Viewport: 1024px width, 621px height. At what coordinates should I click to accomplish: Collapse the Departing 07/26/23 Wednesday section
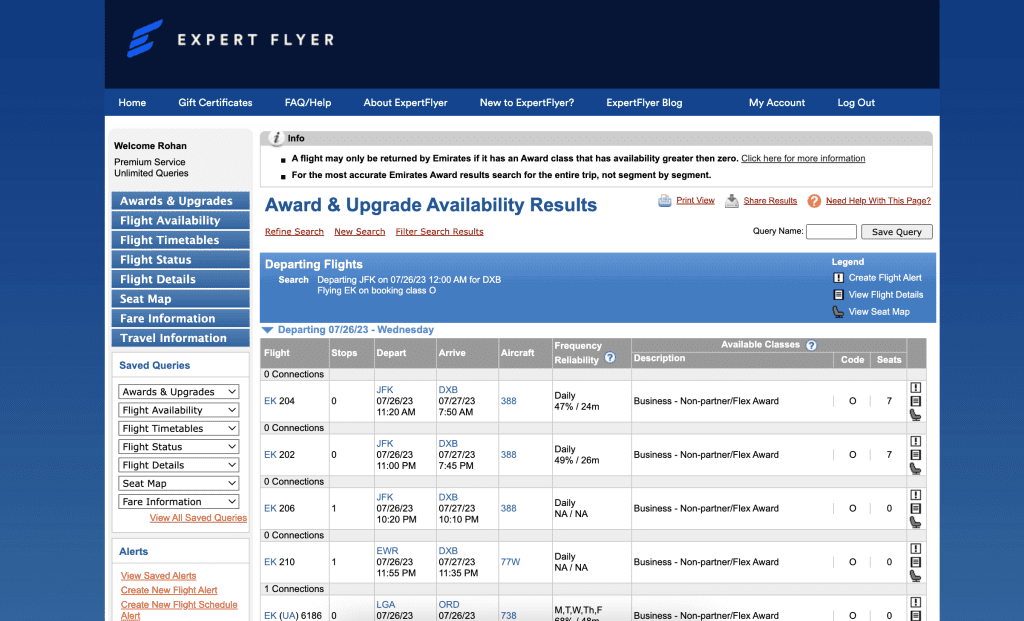point(267,330)
